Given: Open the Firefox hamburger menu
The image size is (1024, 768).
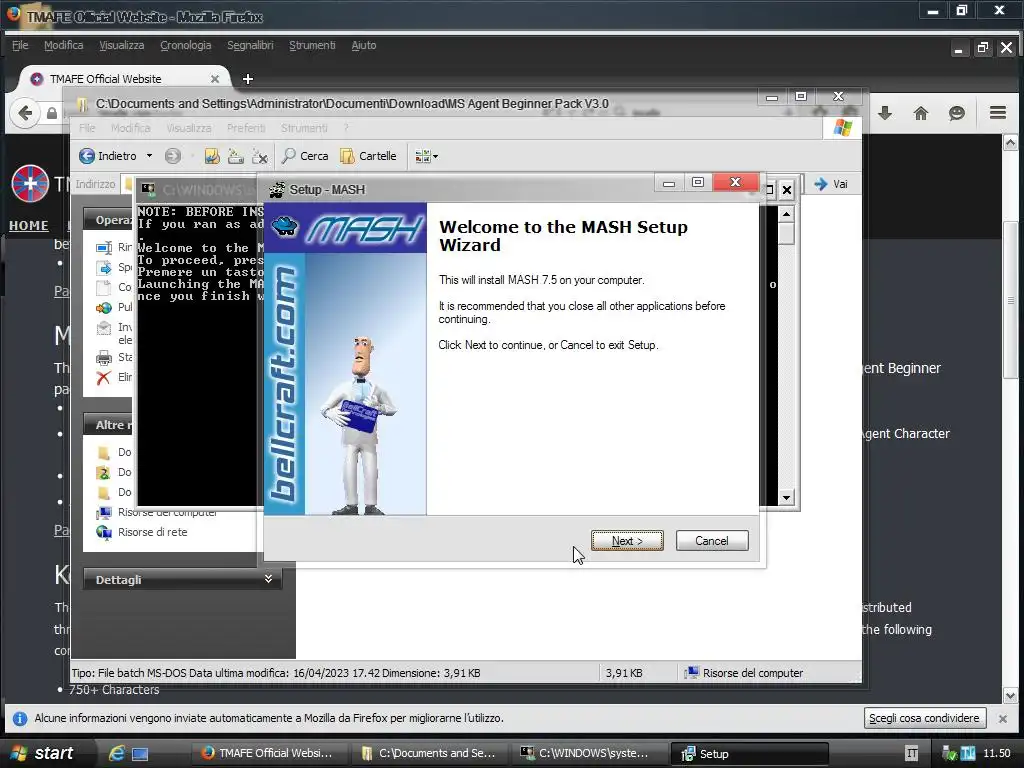Looking at the screenshot, I should 998,113.
